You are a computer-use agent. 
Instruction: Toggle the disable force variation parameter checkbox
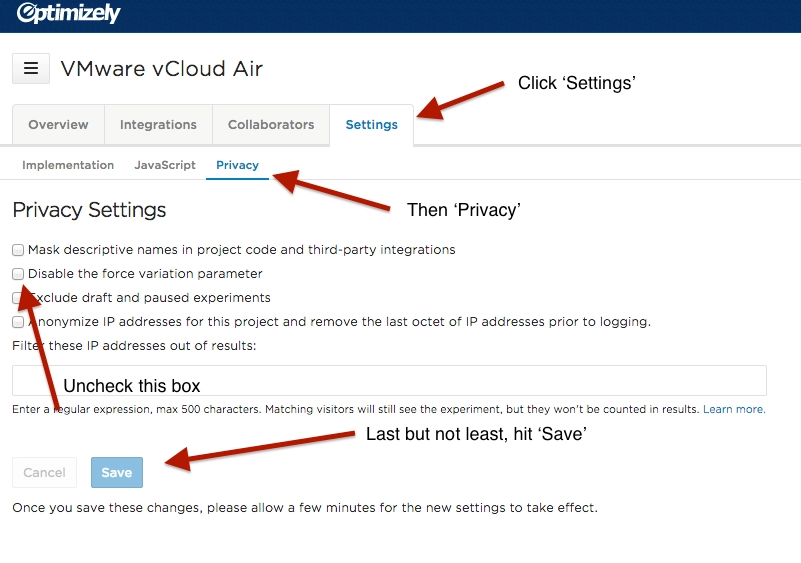tap(18, 274)
